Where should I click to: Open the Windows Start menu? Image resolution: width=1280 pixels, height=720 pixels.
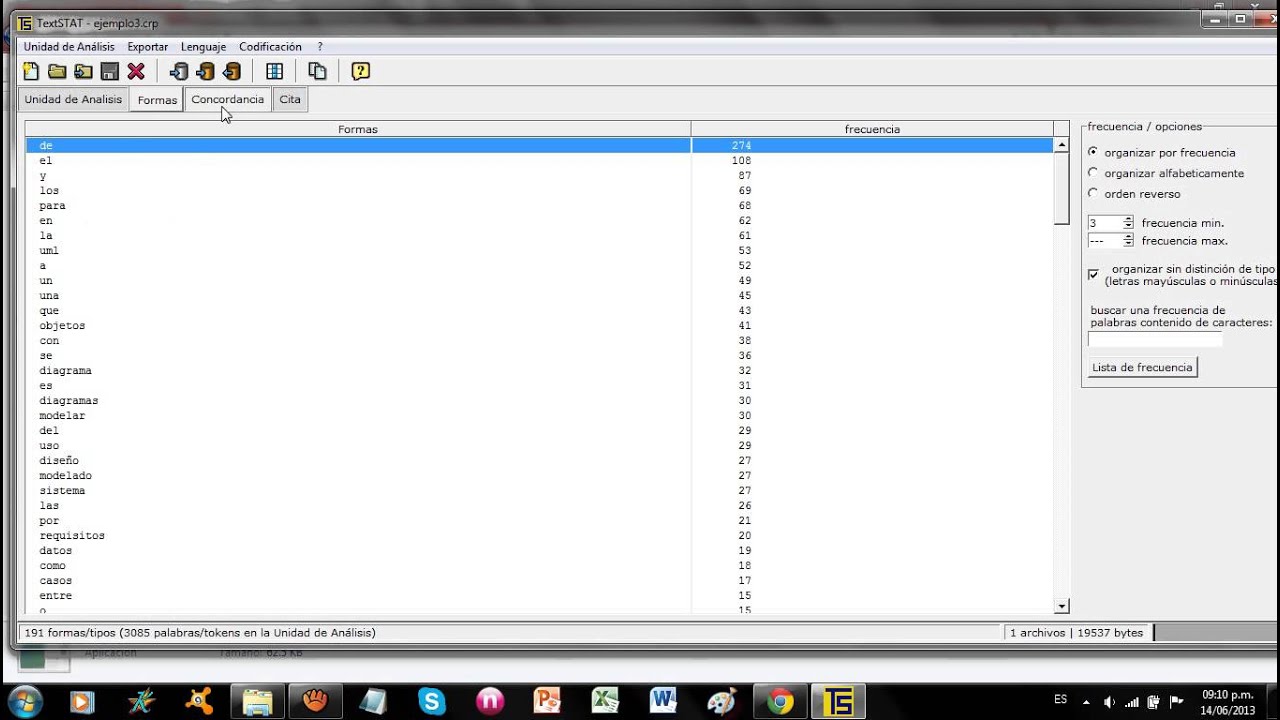pos(24,701)
